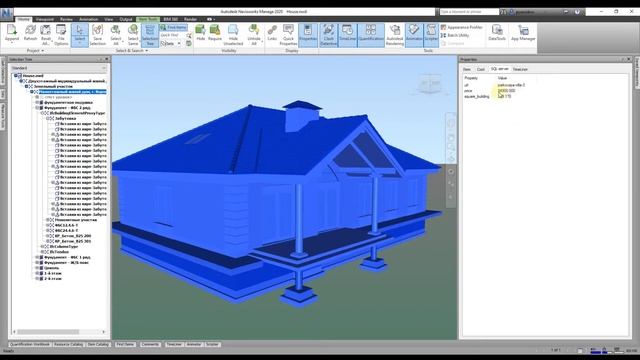Viewport: 640px width, 360px height.
Task: Click the Select Same icon
Action: [133, 34]
